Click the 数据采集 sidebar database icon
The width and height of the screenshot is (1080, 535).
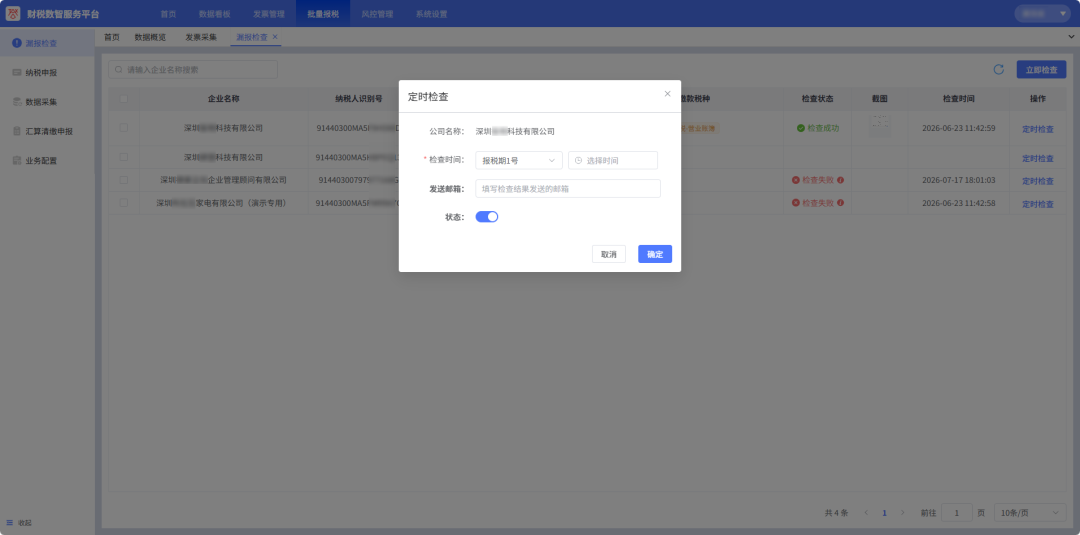[x=17, y=102]
